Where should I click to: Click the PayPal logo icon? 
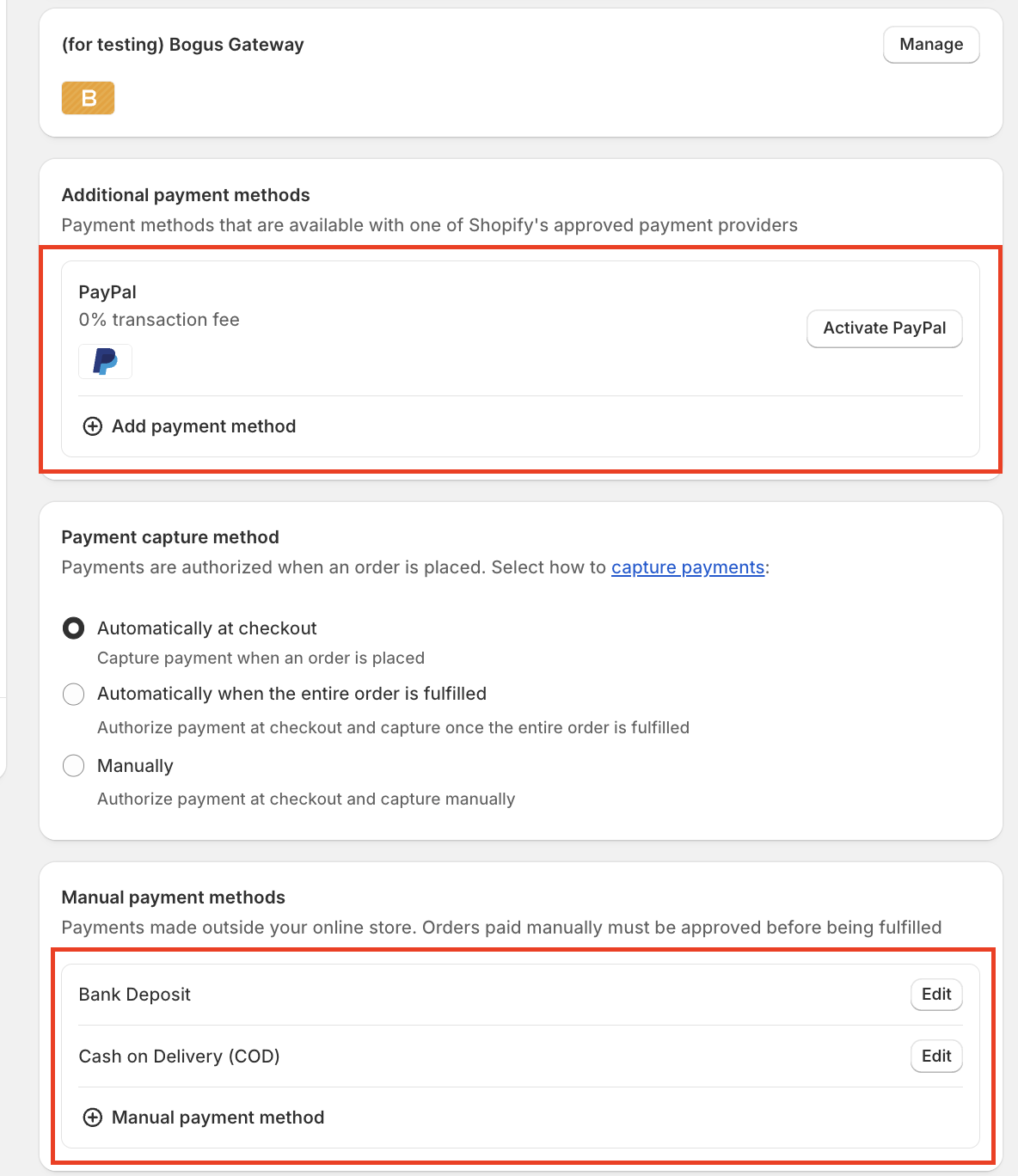[x=105, y=361]
